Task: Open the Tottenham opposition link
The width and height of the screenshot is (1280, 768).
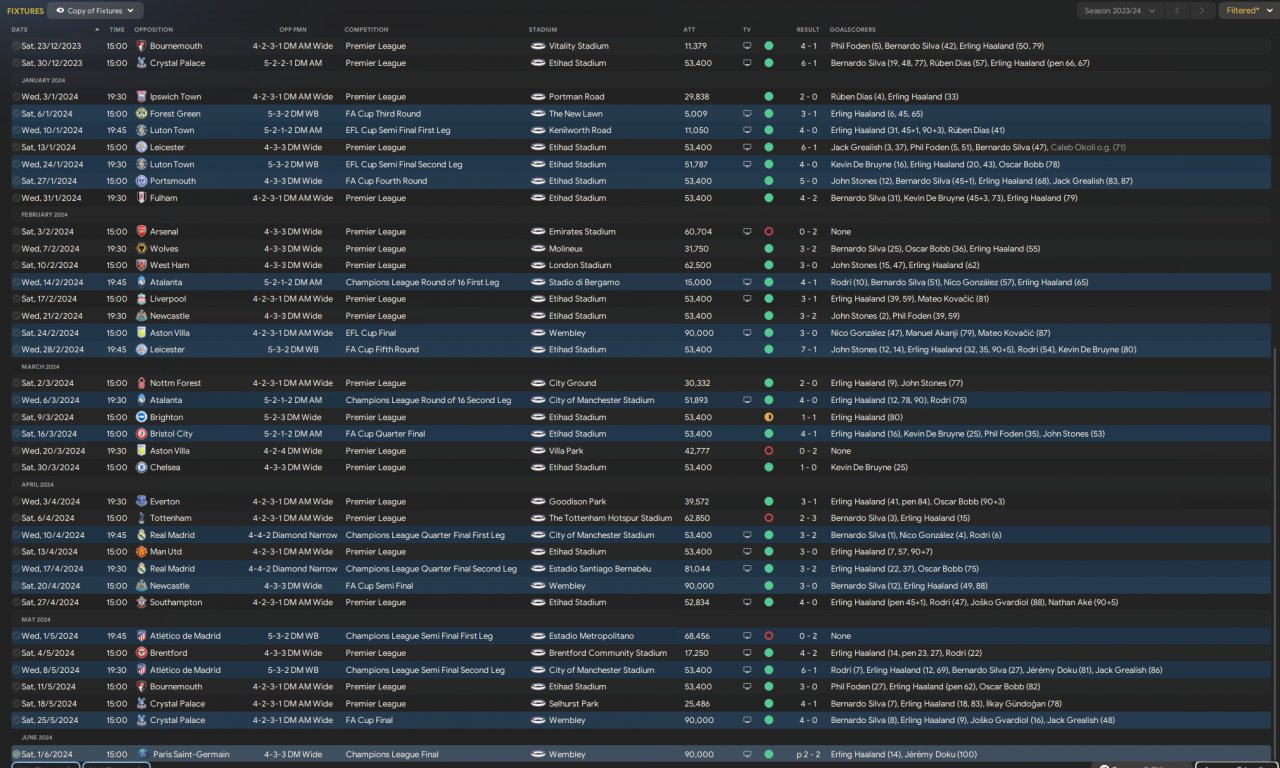Action: point(171,518)
